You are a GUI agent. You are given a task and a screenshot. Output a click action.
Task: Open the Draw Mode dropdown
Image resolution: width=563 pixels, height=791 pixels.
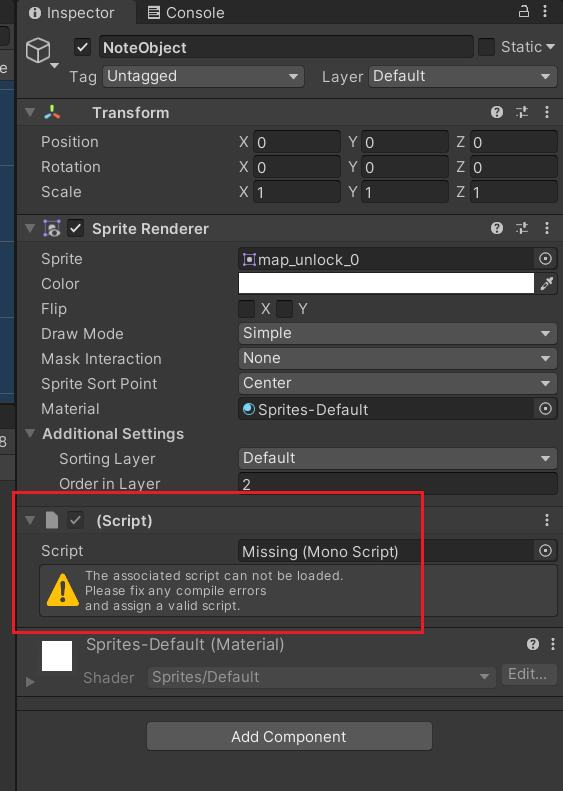[398, 333]
